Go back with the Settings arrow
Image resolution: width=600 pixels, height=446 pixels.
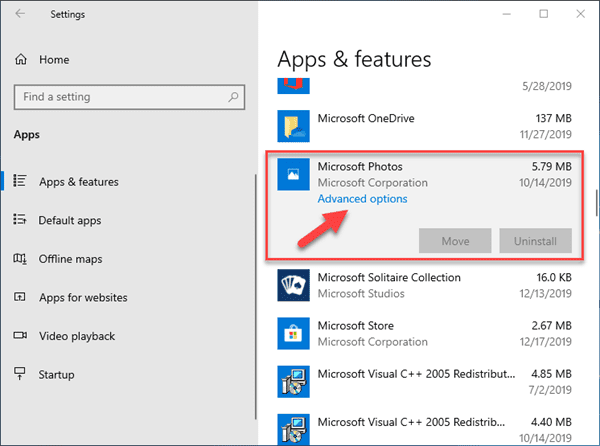click(x=20, y=14)
